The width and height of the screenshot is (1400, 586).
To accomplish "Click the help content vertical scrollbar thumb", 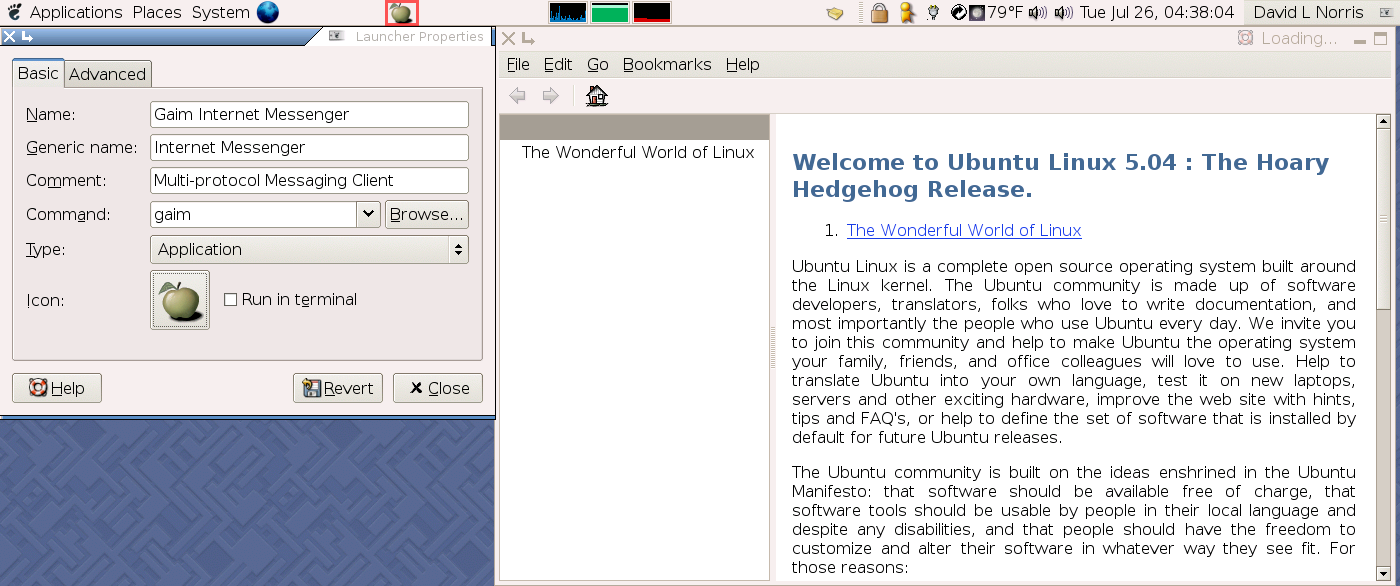I will pos(1383,219).
